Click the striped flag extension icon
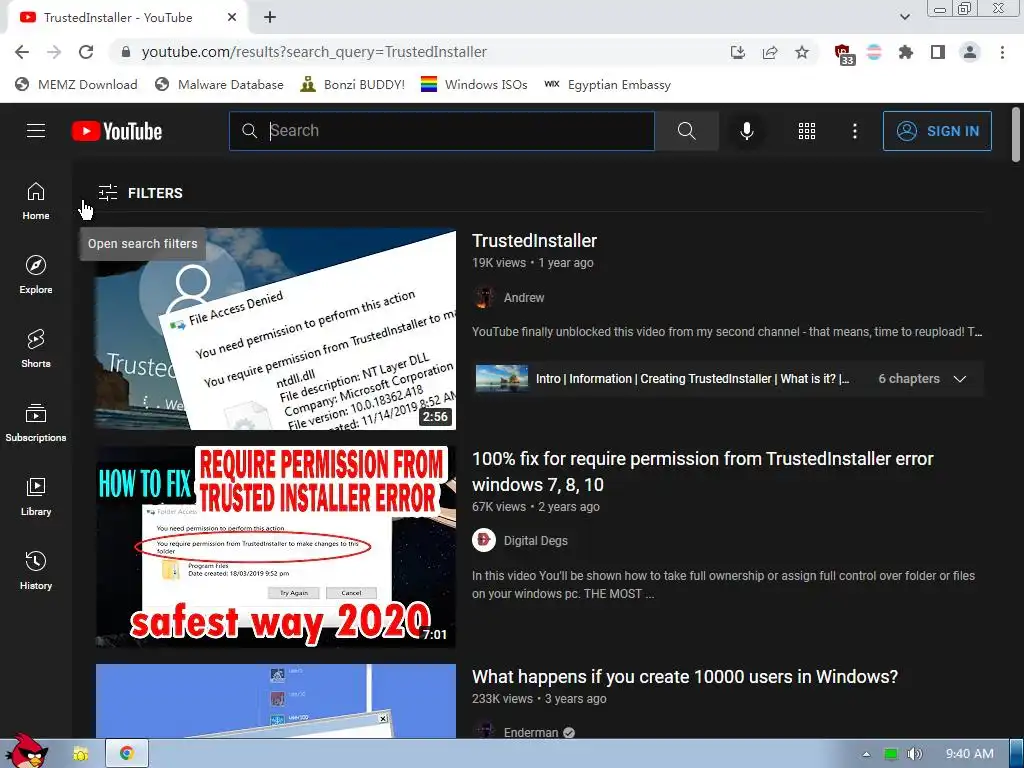This screenshot has height=768, width=1024. pyautogui.click(x=874, y=52)
